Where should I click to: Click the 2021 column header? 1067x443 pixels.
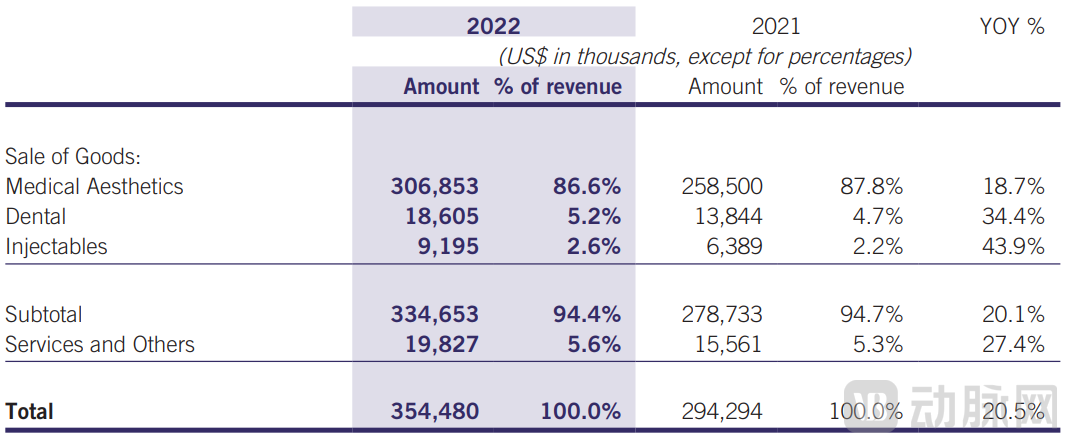pyautogui.click(x=775, y=26)
